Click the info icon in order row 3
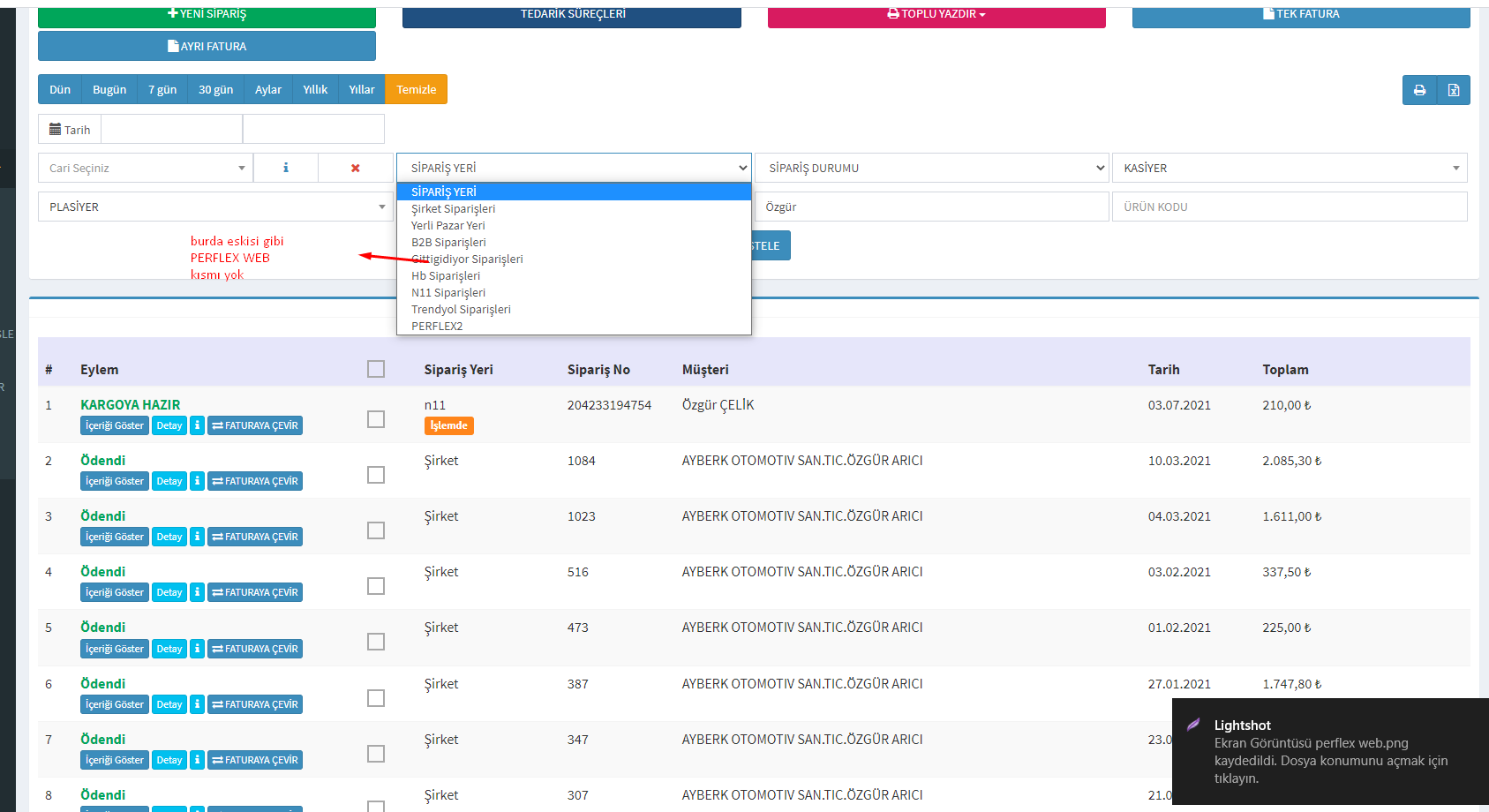Viewport: 1489px width, 812px height. (x=197, y=537)
